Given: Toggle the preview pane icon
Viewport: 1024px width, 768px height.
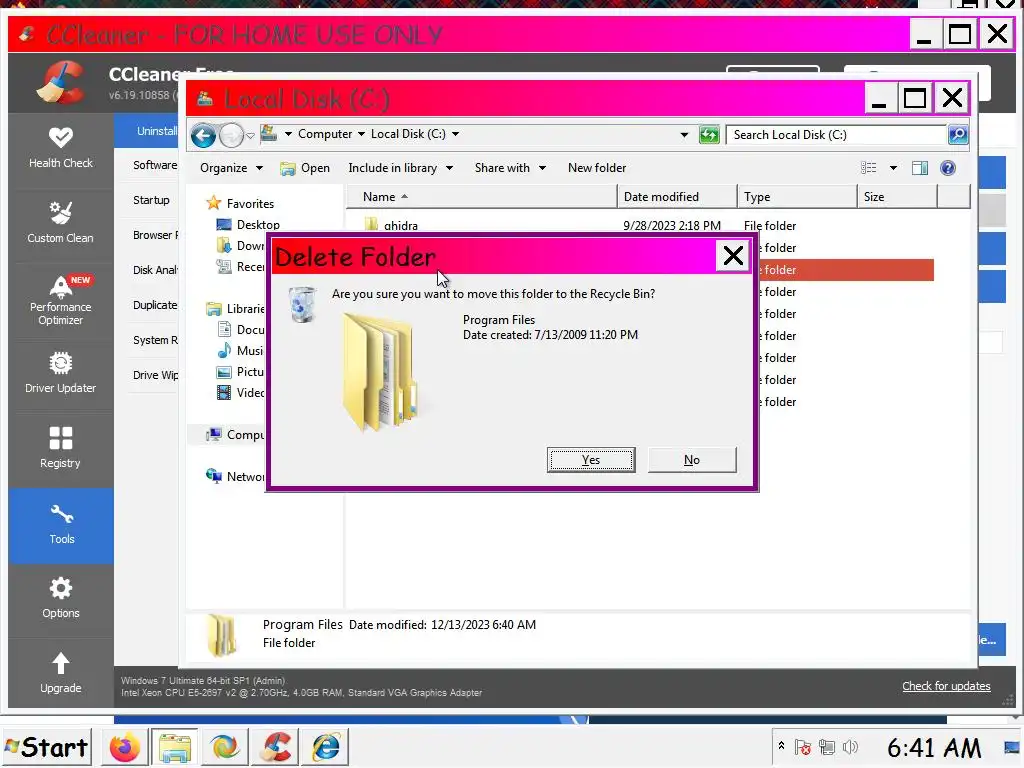Looking at the screenshot, I should tap(920, 168).
